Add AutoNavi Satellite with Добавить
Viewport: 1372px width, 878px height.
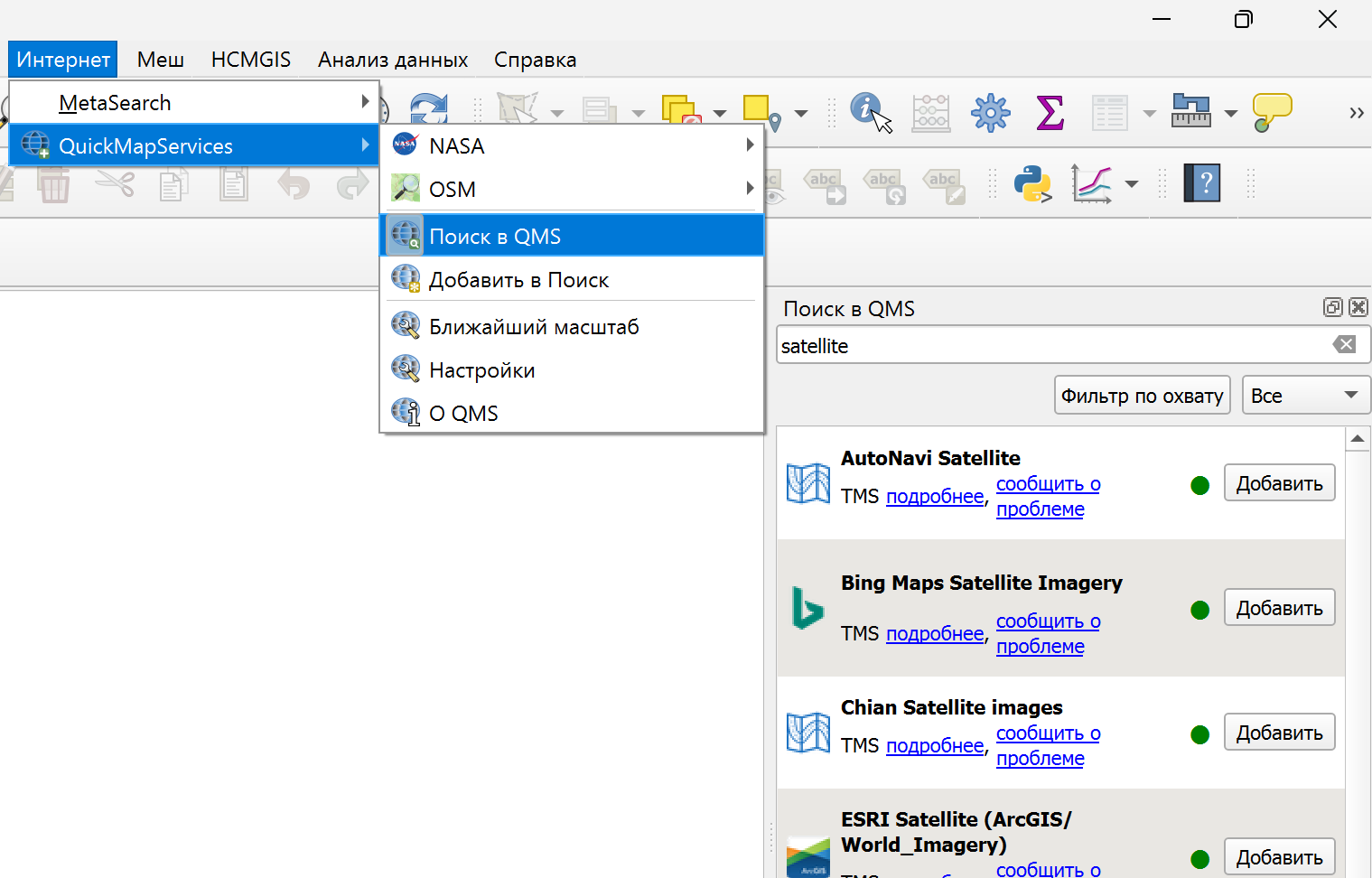(x=1279, y=483)
